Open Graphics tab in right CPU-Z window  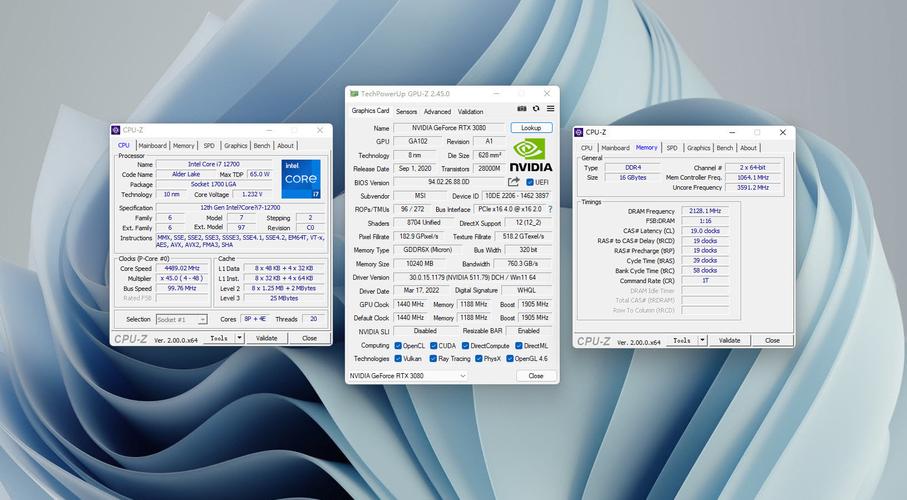coord(698,148)
